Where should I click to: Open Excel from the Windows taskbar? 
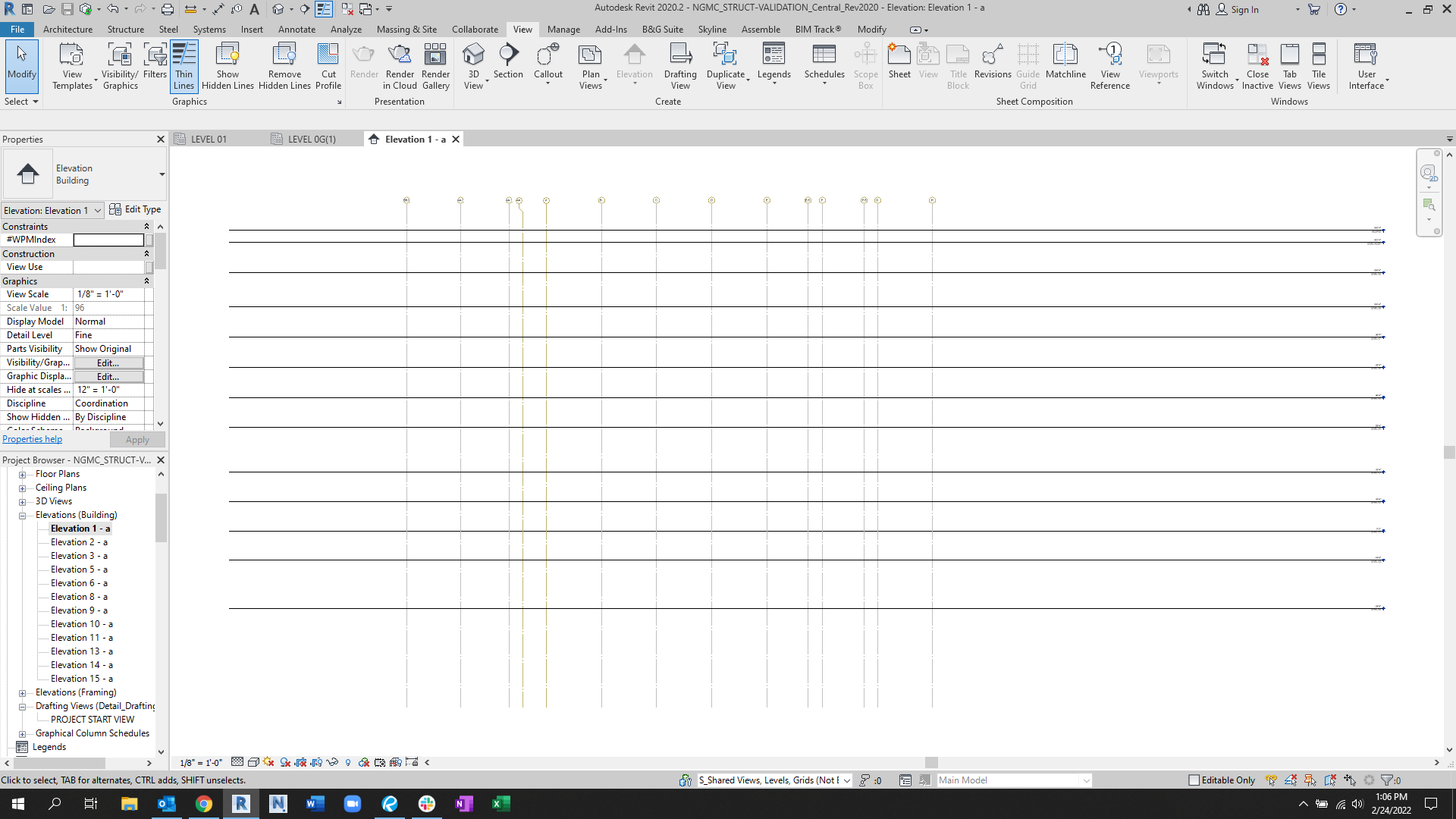click(501, 804)
